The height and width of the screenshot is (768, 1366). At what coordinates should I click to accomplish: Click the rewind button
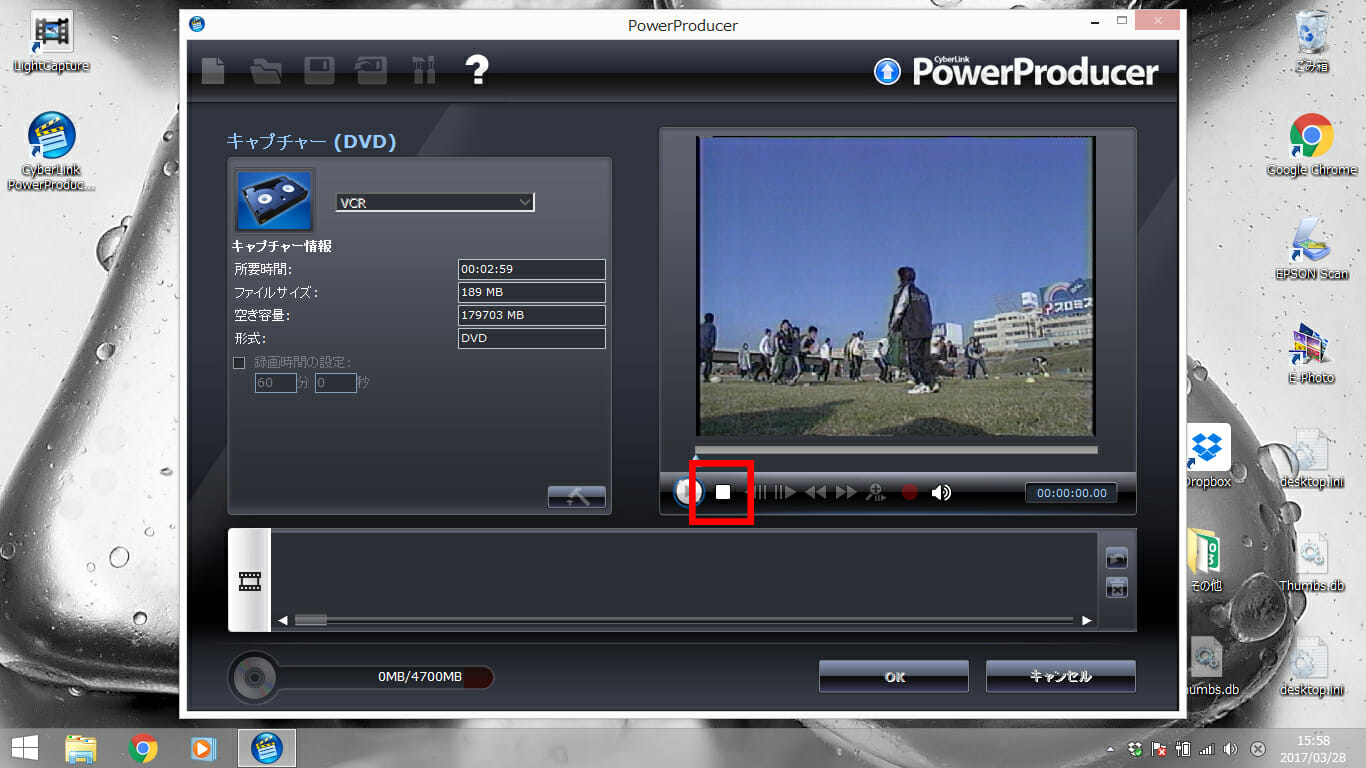point(816,492)
